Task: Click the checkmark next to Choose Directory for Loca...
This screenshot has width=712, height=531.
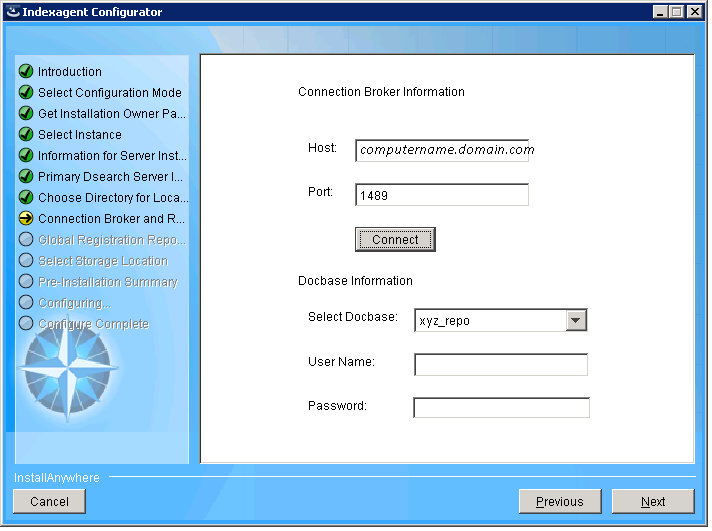Action: click(26, 197)
